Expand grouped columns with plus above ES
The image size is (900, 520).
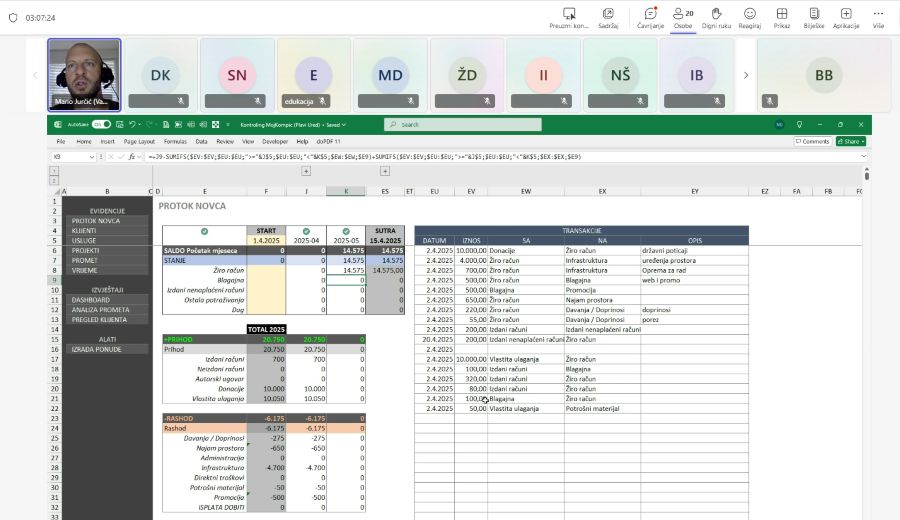(x=385, y=171)
